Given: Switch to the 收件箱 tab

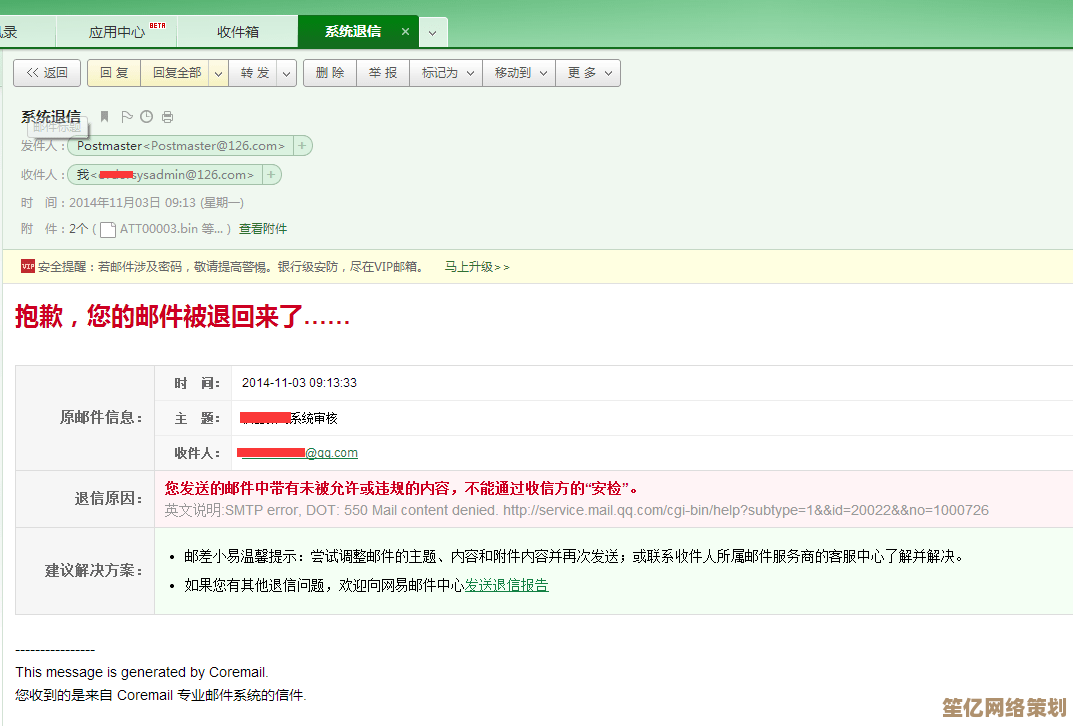Looking at the screenshot, I should click(238, 32).
